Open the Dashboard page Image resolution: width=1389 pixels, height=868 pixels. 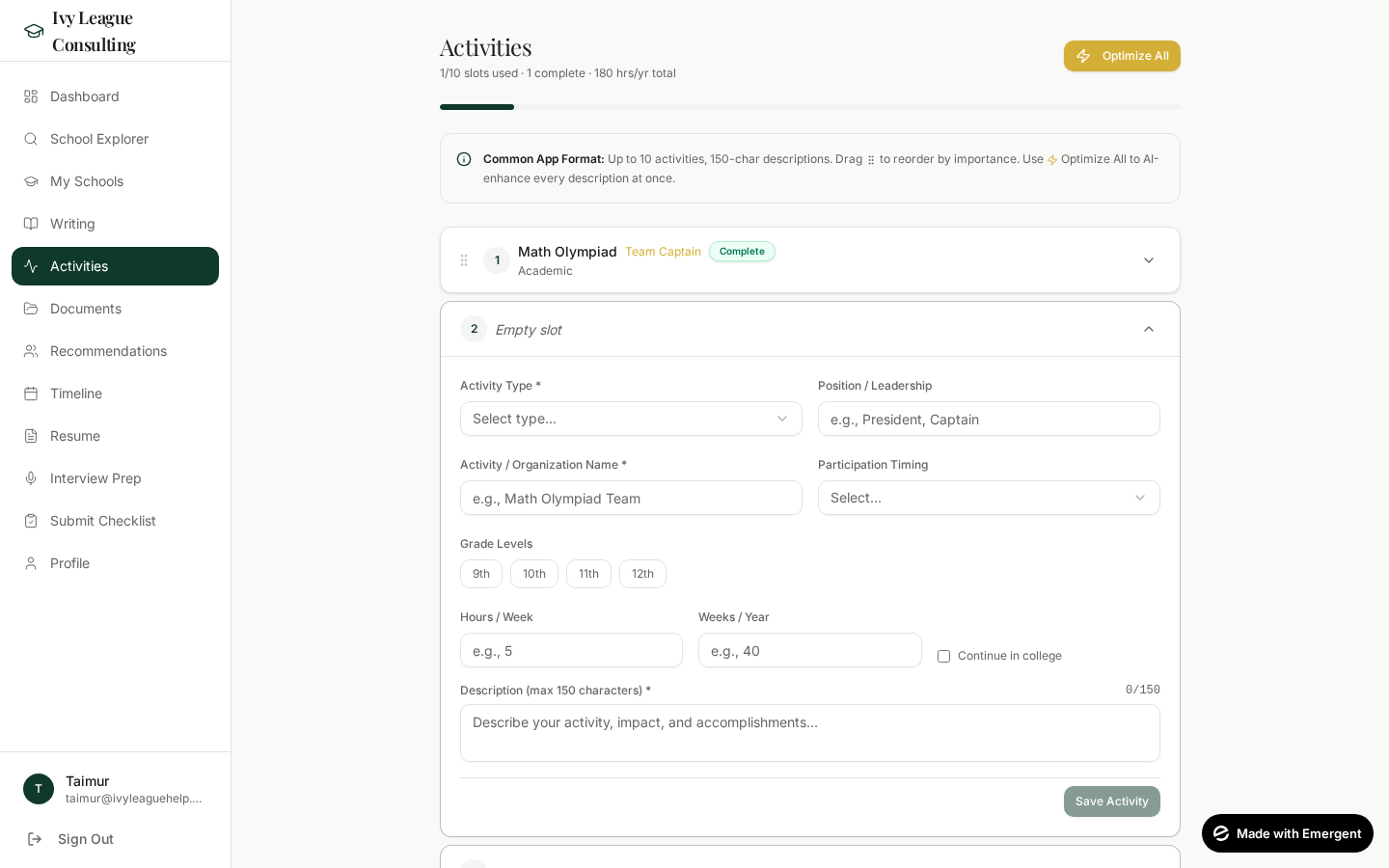click(x=115, y=96)
